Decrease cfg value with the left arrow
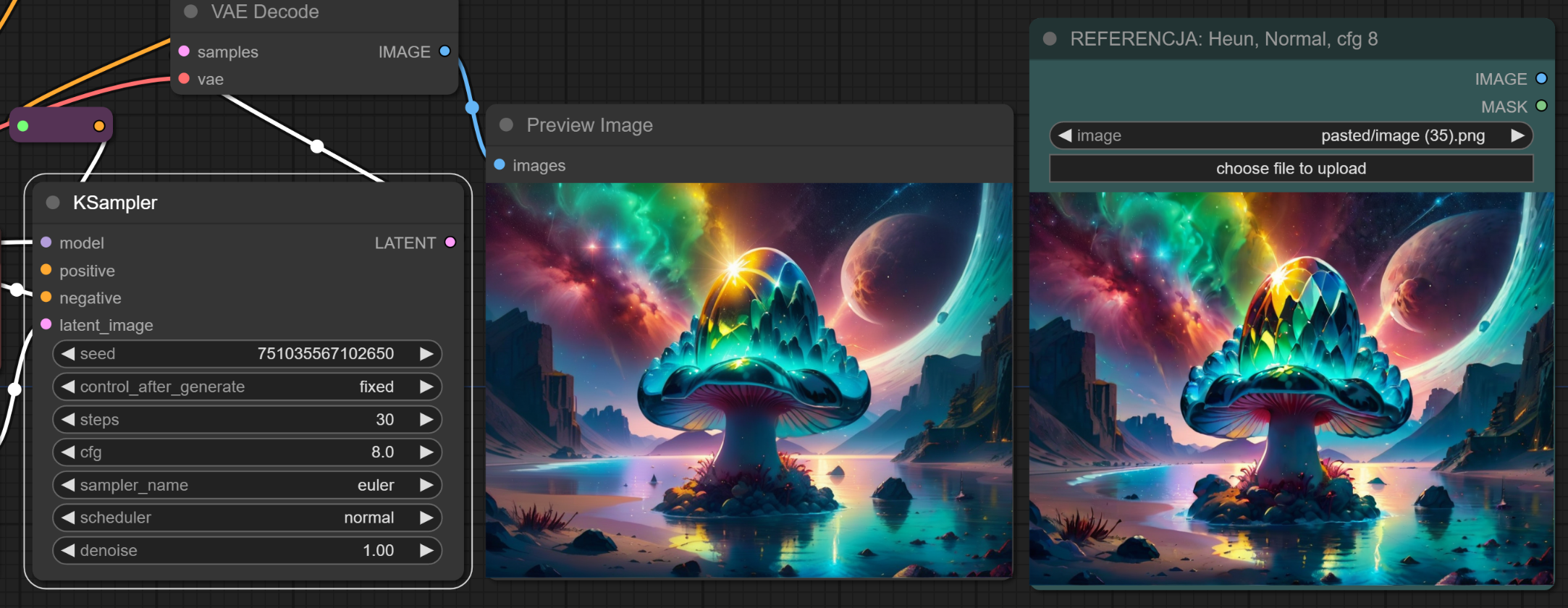This screenshot has width=1568, height=608. coord(68,452)
